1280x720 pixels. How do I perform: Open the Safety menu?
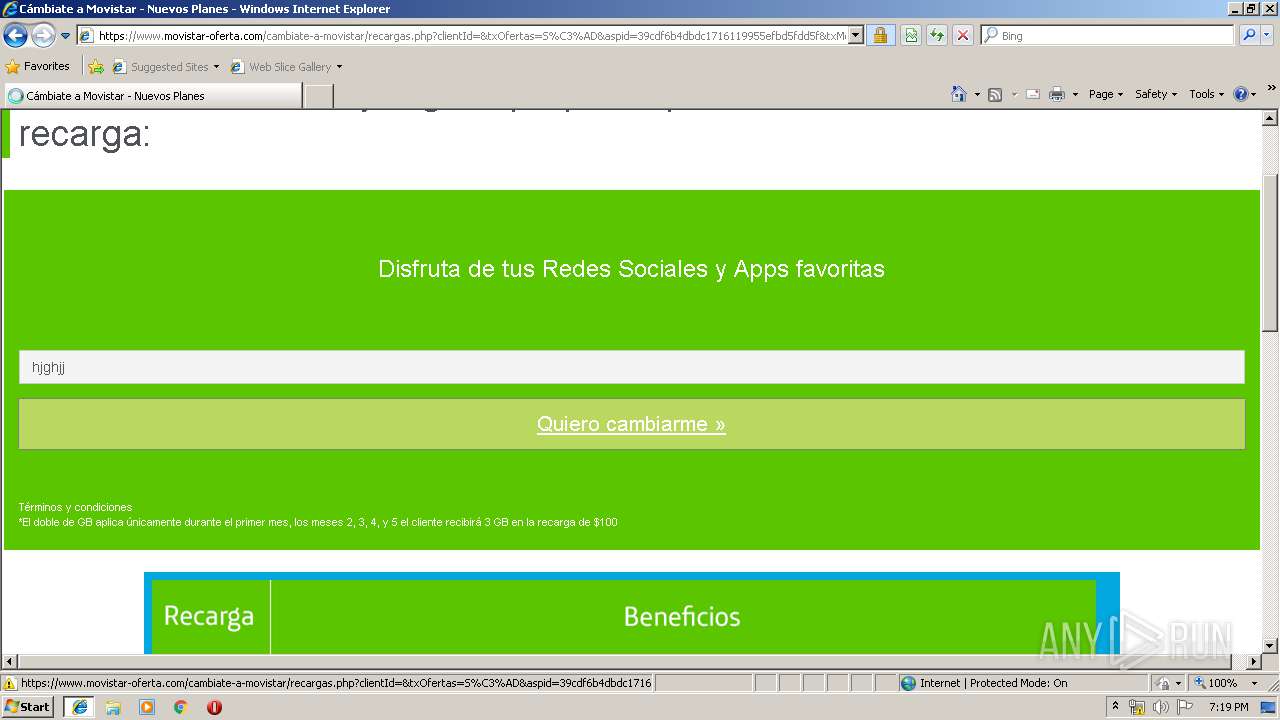[x=1156, y=94]
